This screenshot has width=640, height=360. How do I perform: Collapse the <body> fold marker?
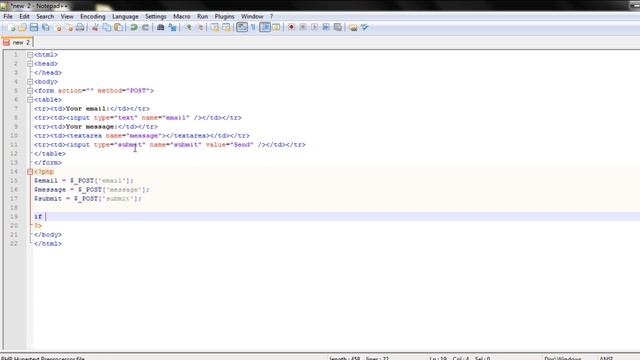(30, 82)
